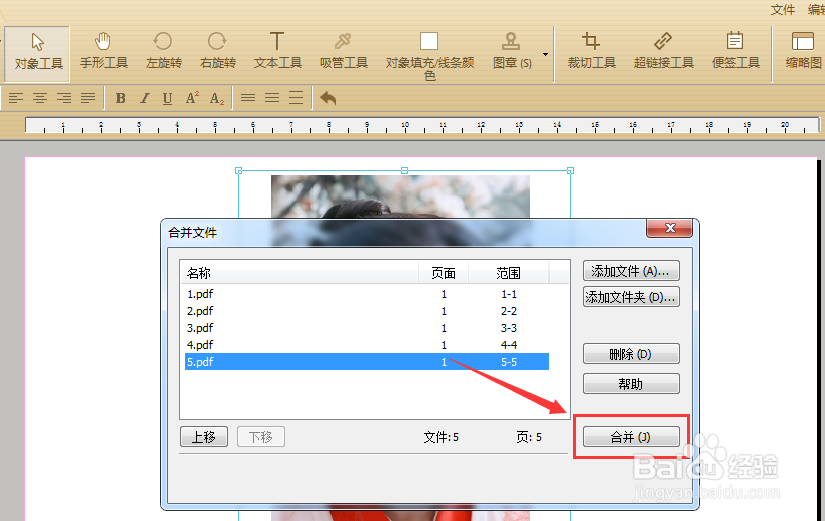Click range value 3-3 of 3.pdf

(x=509, y=328)
